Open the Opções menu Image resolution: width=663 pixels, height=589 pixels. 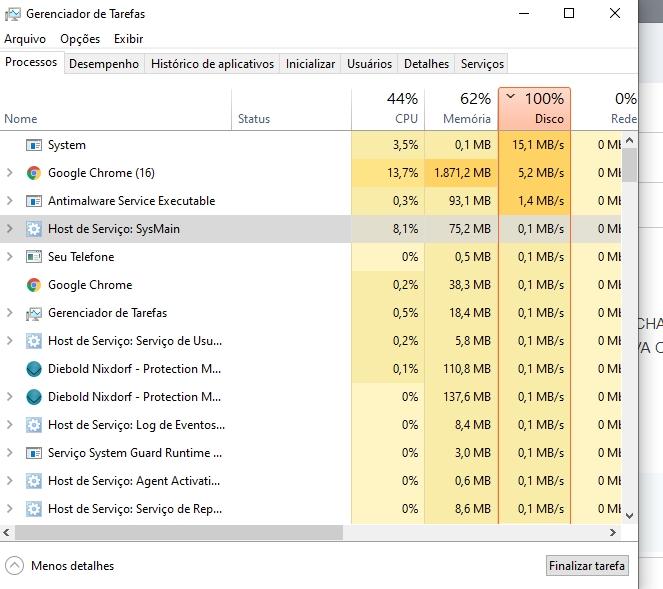coord(80,39)
